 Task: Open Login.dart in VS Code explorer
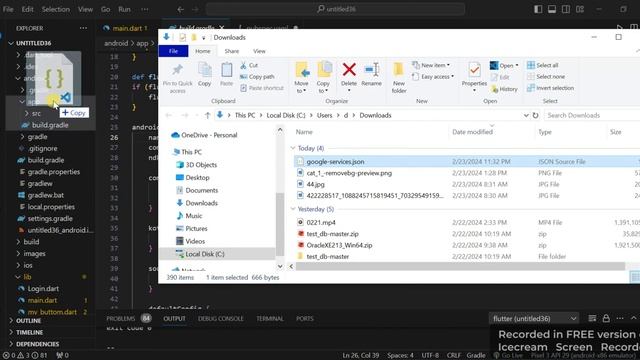(43, 289)
